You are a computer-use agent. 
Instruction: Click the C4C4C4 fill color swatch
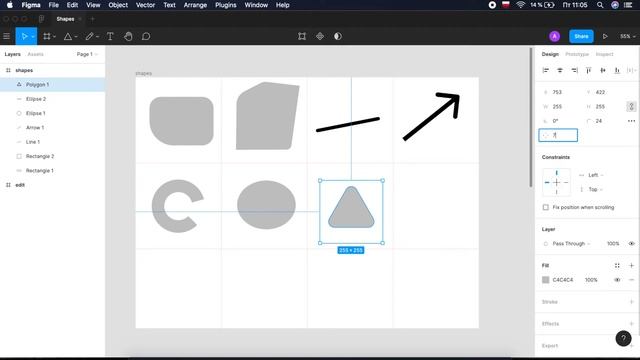(x=546, y=280)
